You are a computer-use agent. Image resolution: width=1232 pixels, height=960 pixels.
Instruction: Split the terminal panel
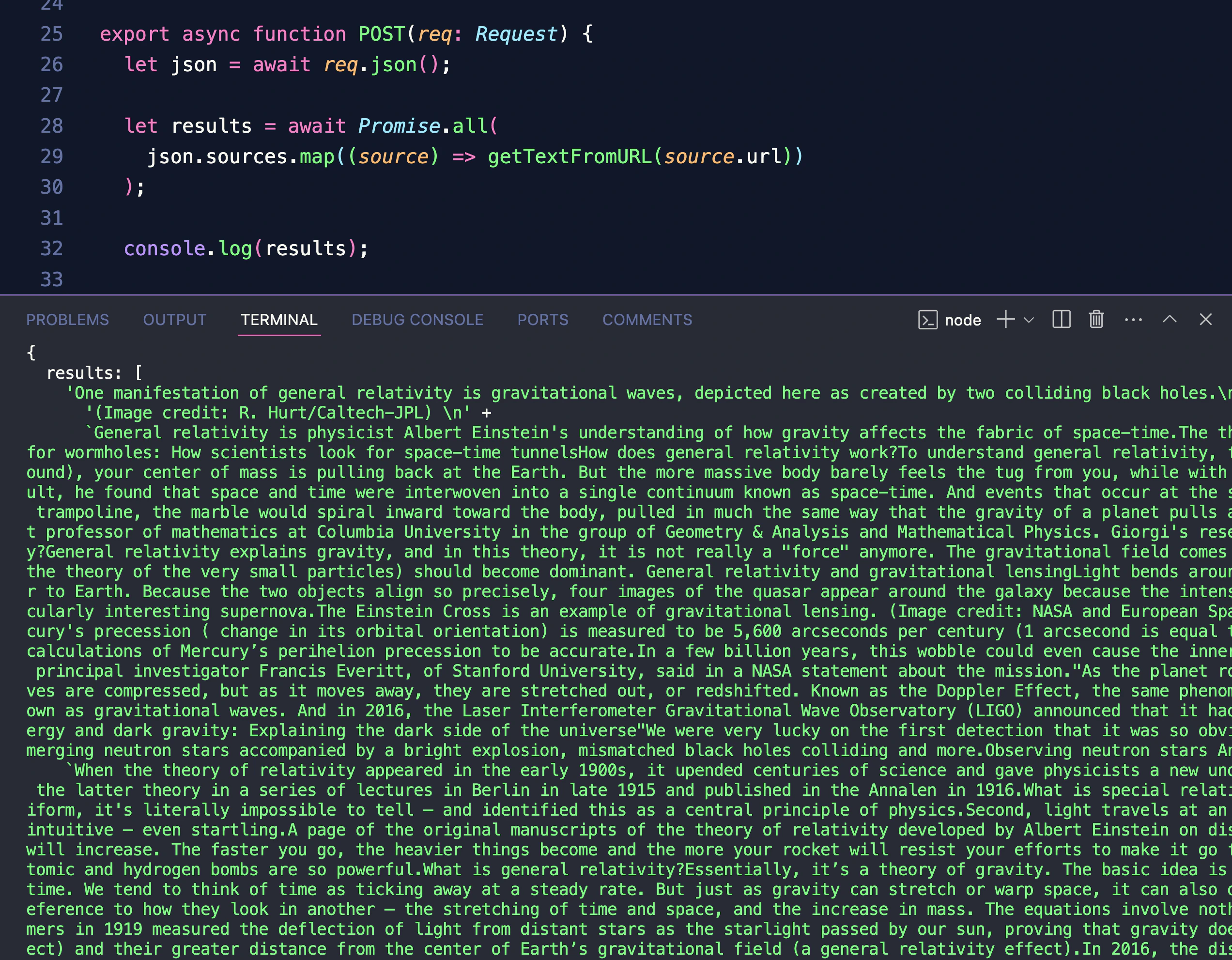(1061, 319)
